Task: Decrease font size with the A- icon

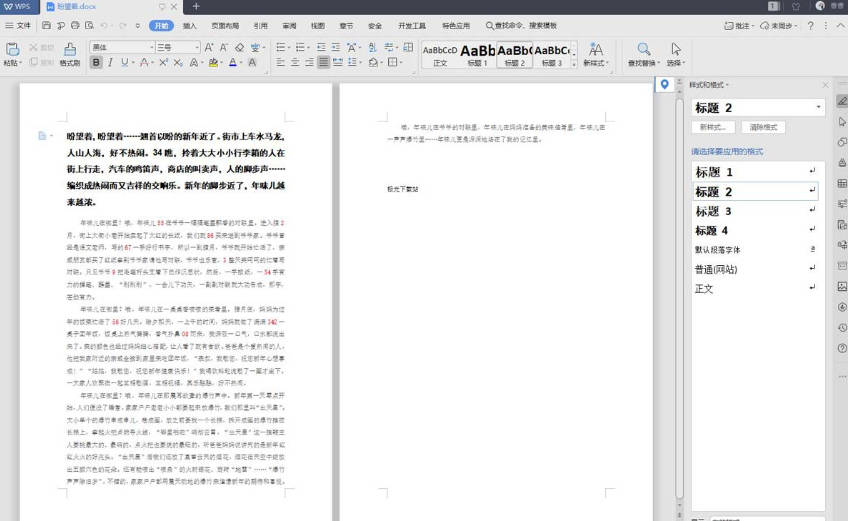Action: pos(224,48)
